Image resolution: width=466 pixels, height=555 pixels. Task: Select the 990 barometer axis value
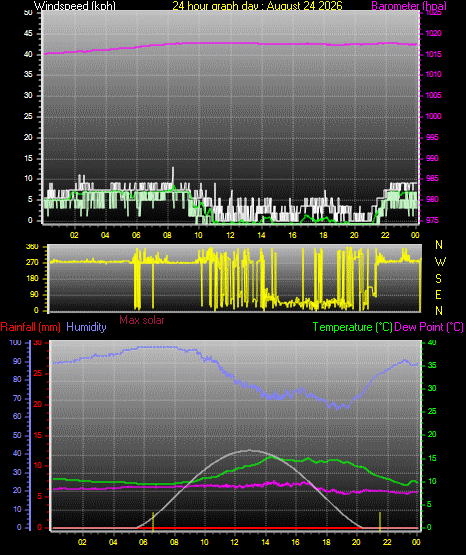point(432,158)
